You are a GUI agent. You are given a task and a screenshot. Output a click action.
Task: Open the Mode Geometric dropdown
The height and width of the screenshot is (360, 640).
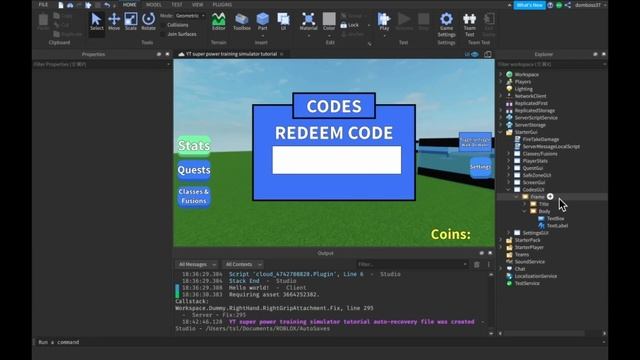(x=191, y=16)
